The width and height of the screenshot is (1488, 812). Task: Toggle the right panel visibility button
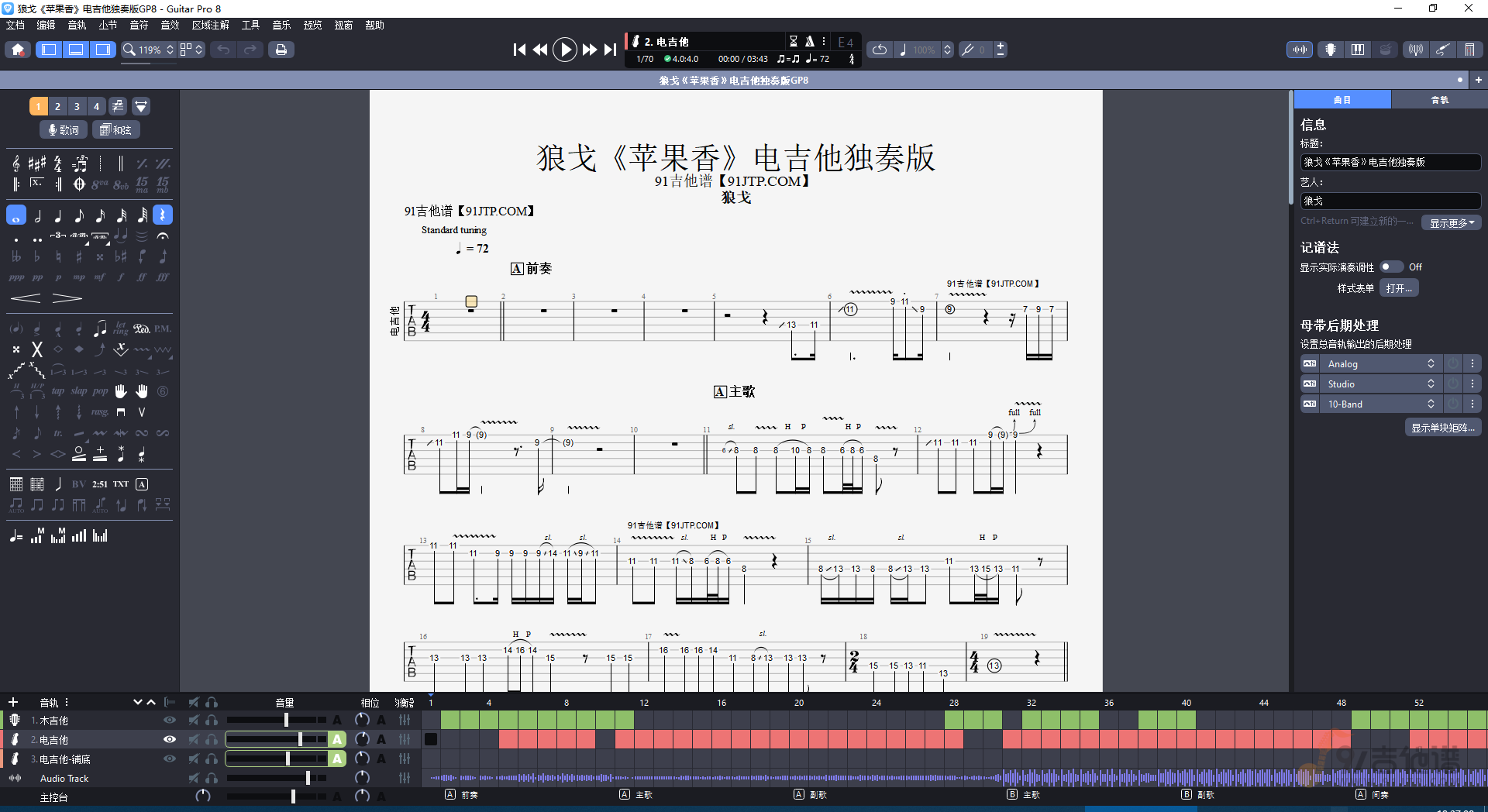click(x=103, y=50)
